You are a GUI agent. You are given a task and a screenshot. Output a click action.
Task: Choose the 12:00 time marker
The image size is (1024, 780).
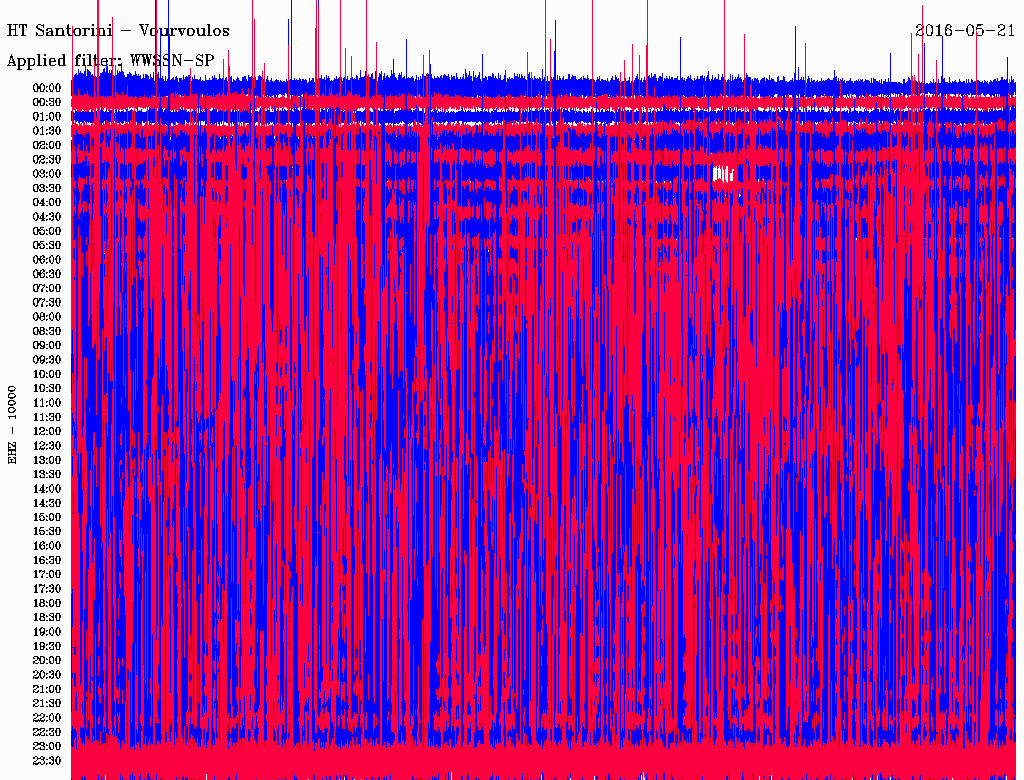pyautogui.click(x=47, y=431)
